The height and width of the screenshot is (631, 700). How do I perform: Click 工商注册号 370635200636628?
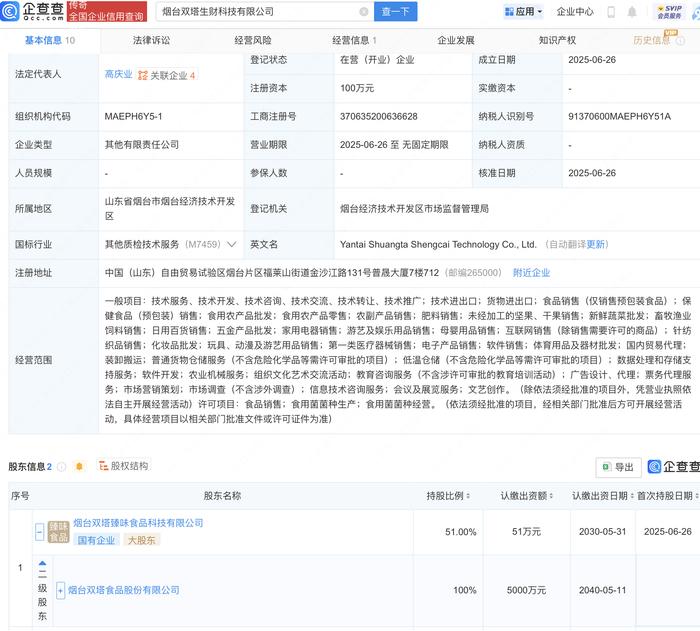click(x=379, y=116)
